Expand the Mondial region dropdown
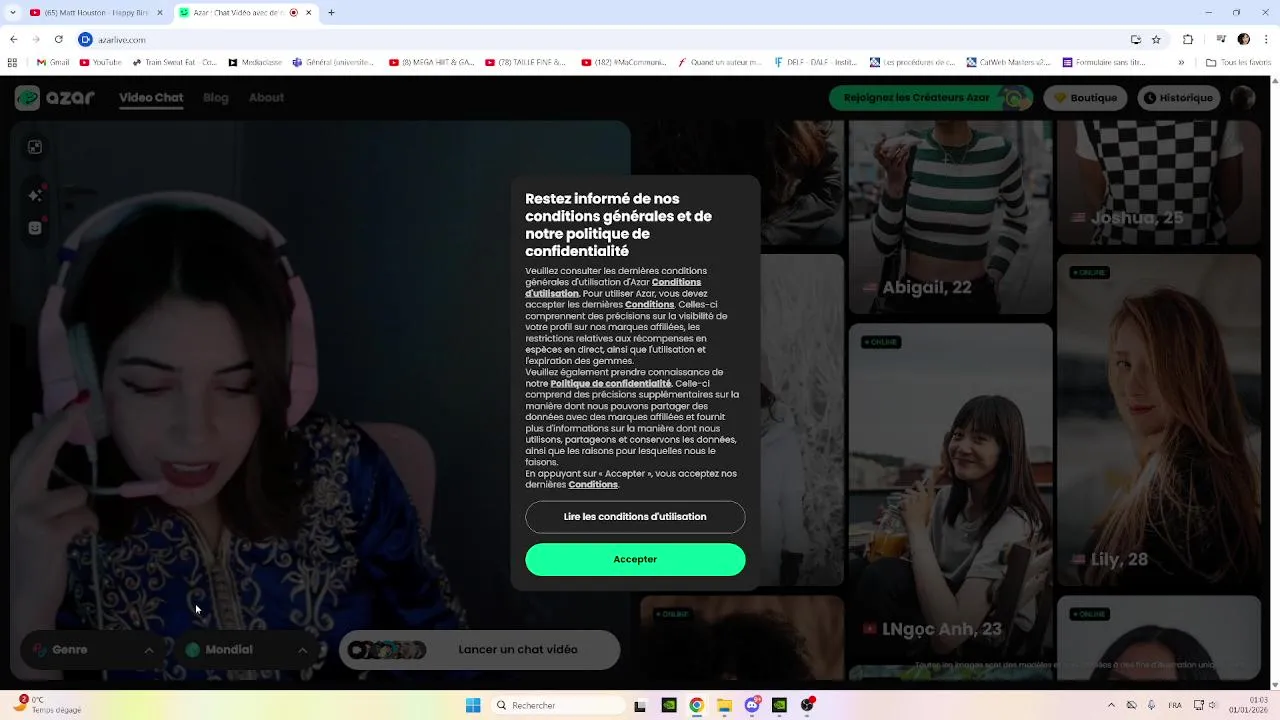1280x720 pixels. 246,650
